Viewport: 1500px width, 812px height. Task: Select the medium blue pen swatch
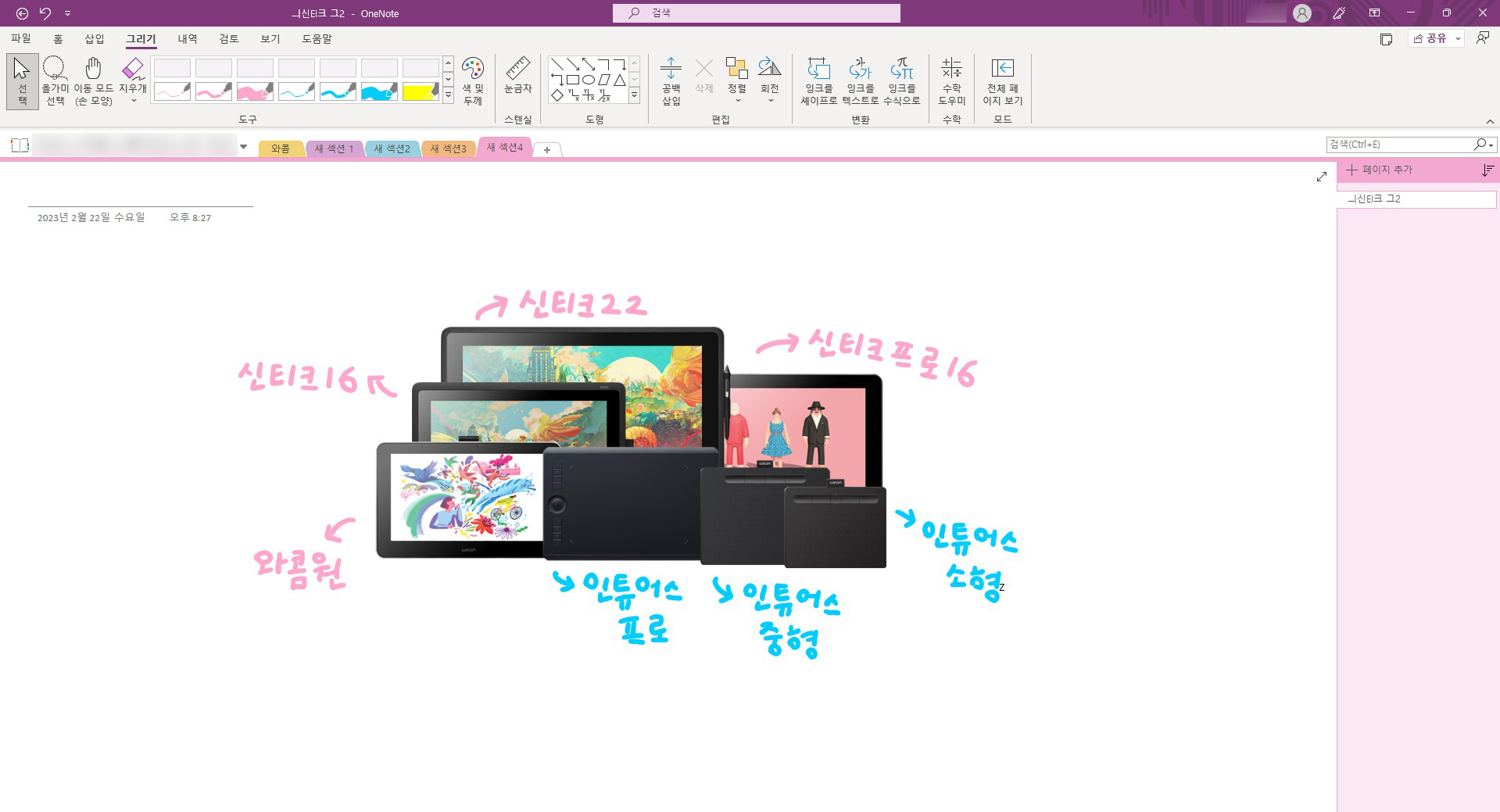point(338,92)
